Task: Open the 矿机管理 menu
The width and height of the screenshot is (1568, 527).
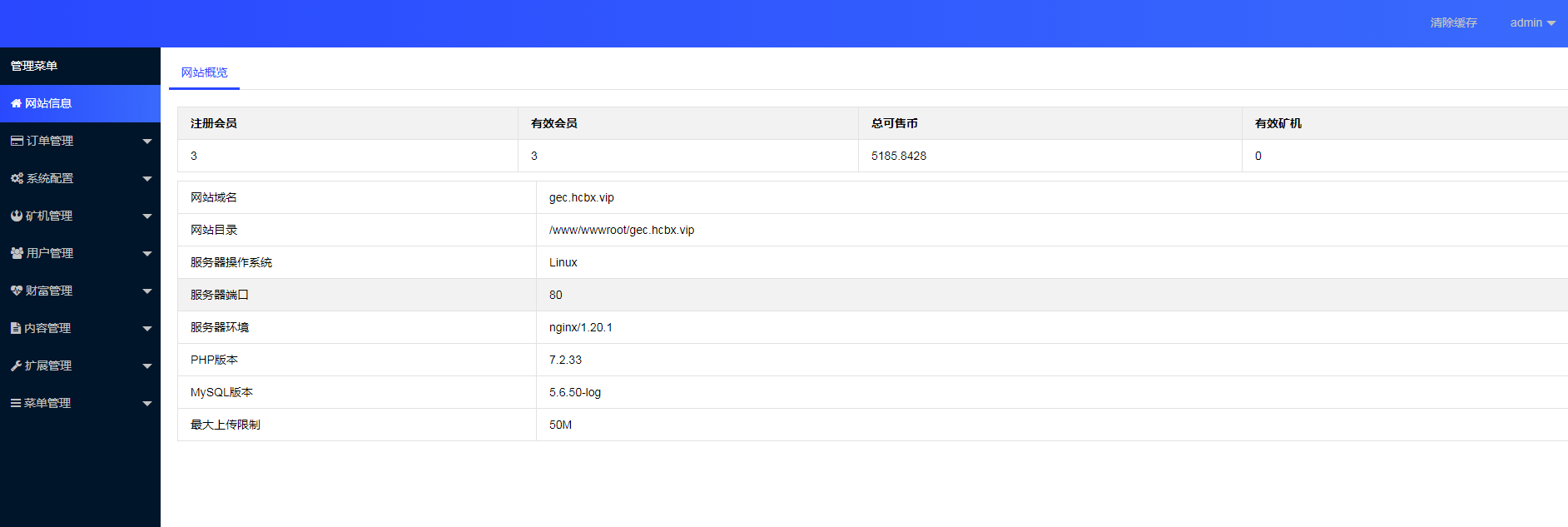Action: click(80, 216)
